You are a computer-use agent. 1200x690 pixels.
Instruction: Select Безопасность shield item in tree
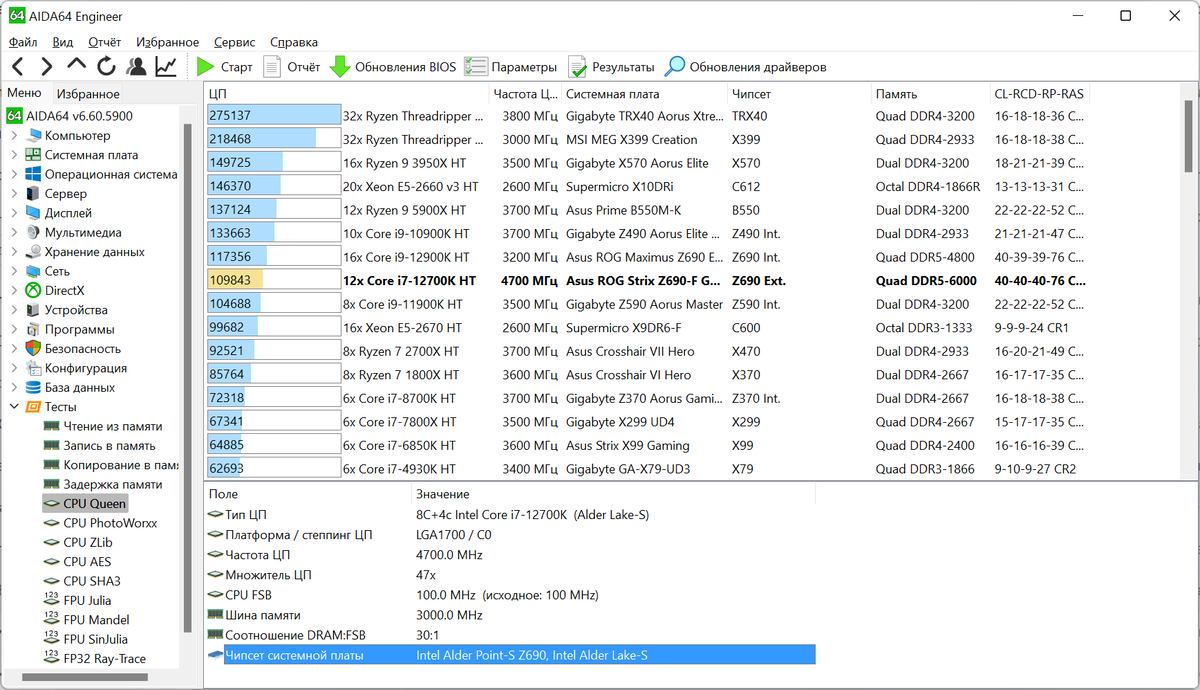[83, 348]
